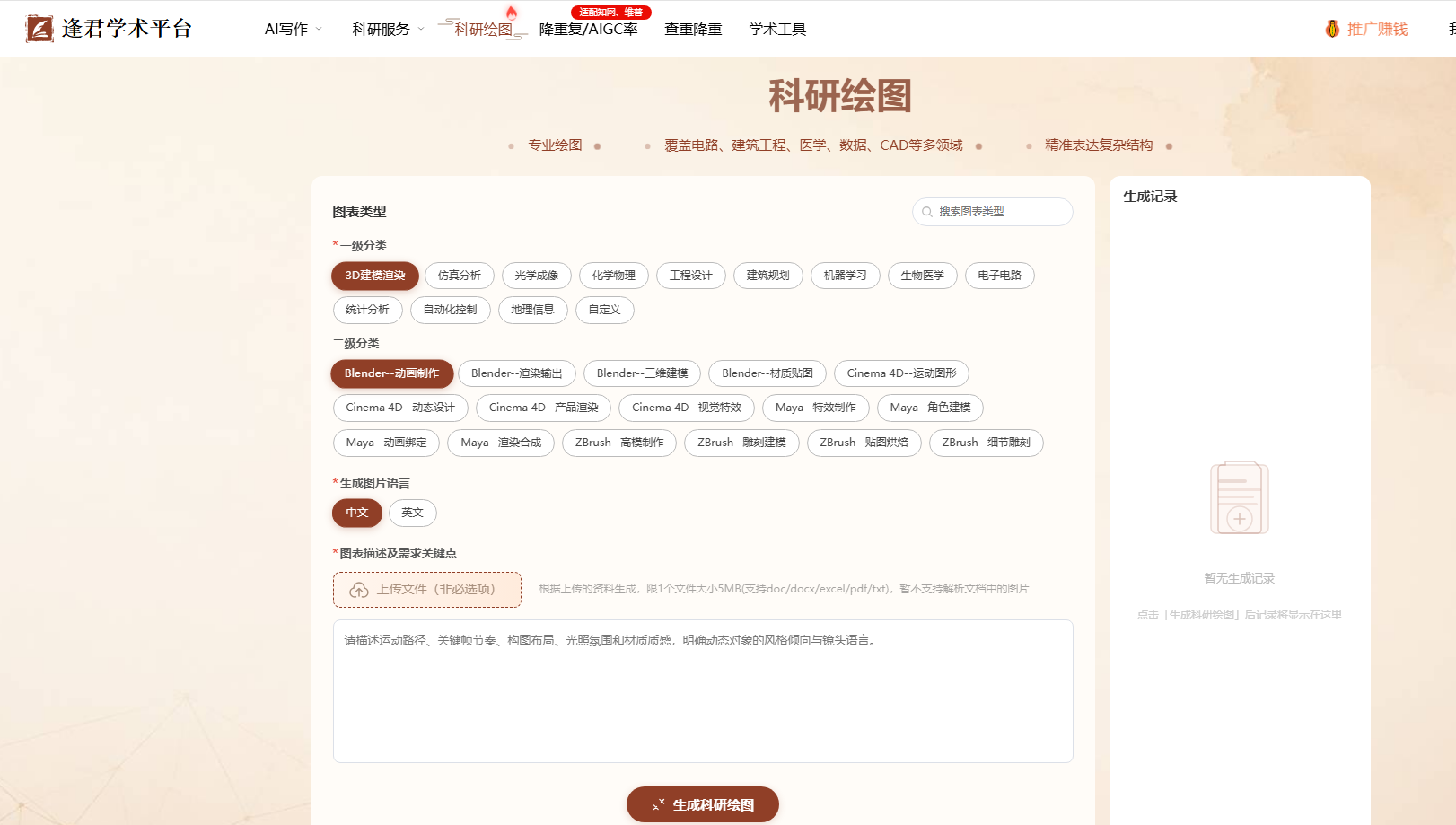Choose the 地理信息 category chip
Screen dimensions: 1456x825
click(x=533, y=310)
